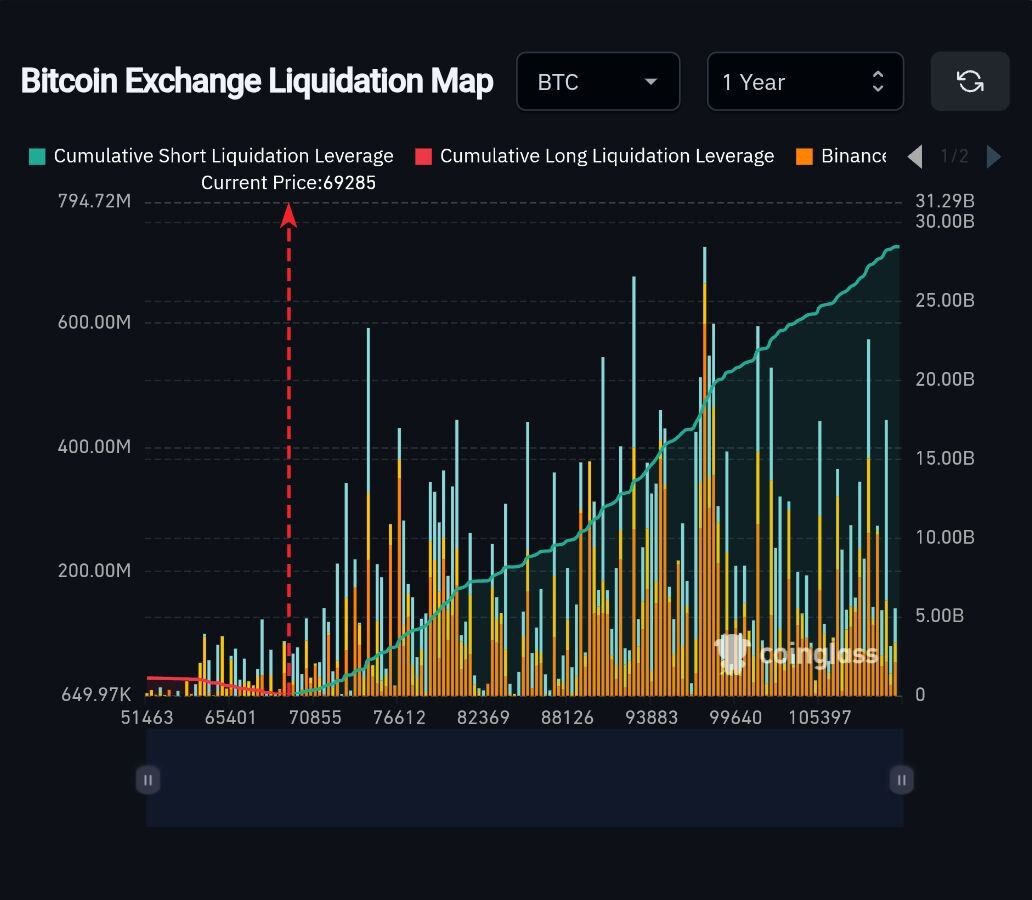The height and width of the screenshot is (900, 1032).
Task: Click the red long liquidation legend swatch
Action: tap(424, 157)
